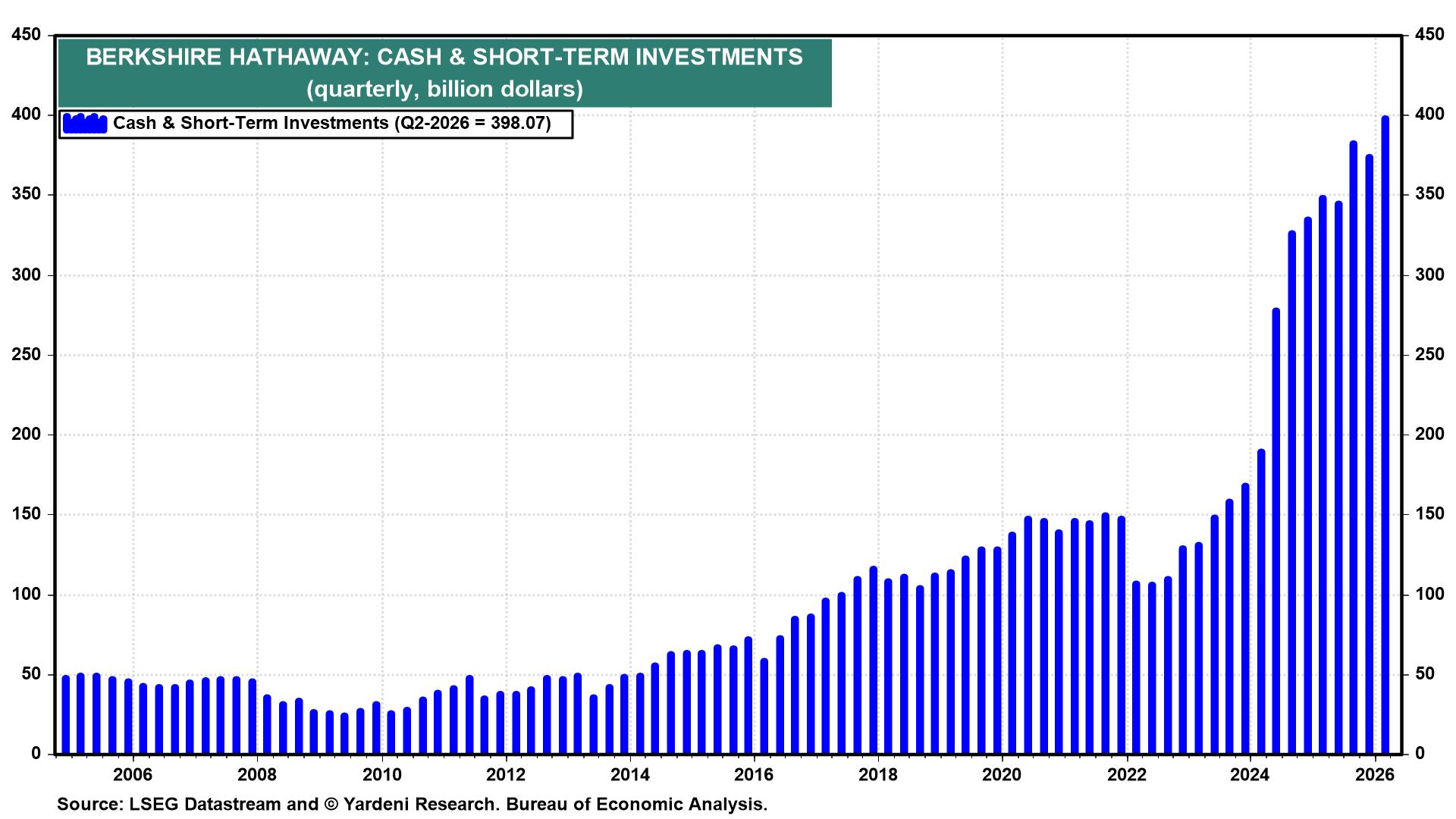Click the x-axis label 2008
This screenshot has width=1456, height=819.
[x=257, y=774]
